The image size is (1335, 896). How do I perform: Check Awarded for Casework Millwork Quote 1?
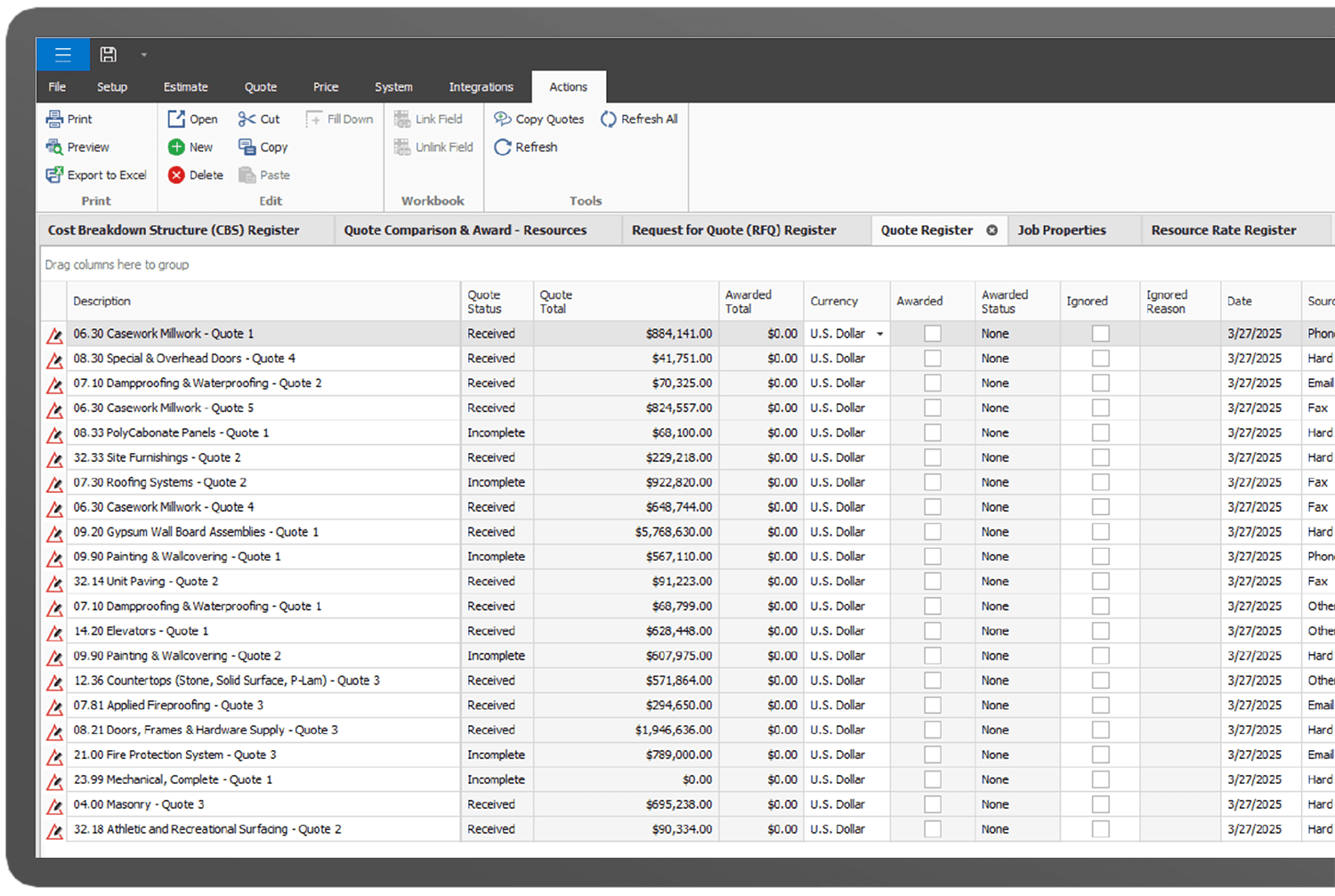pyautogui.click(x=932, y=334)
